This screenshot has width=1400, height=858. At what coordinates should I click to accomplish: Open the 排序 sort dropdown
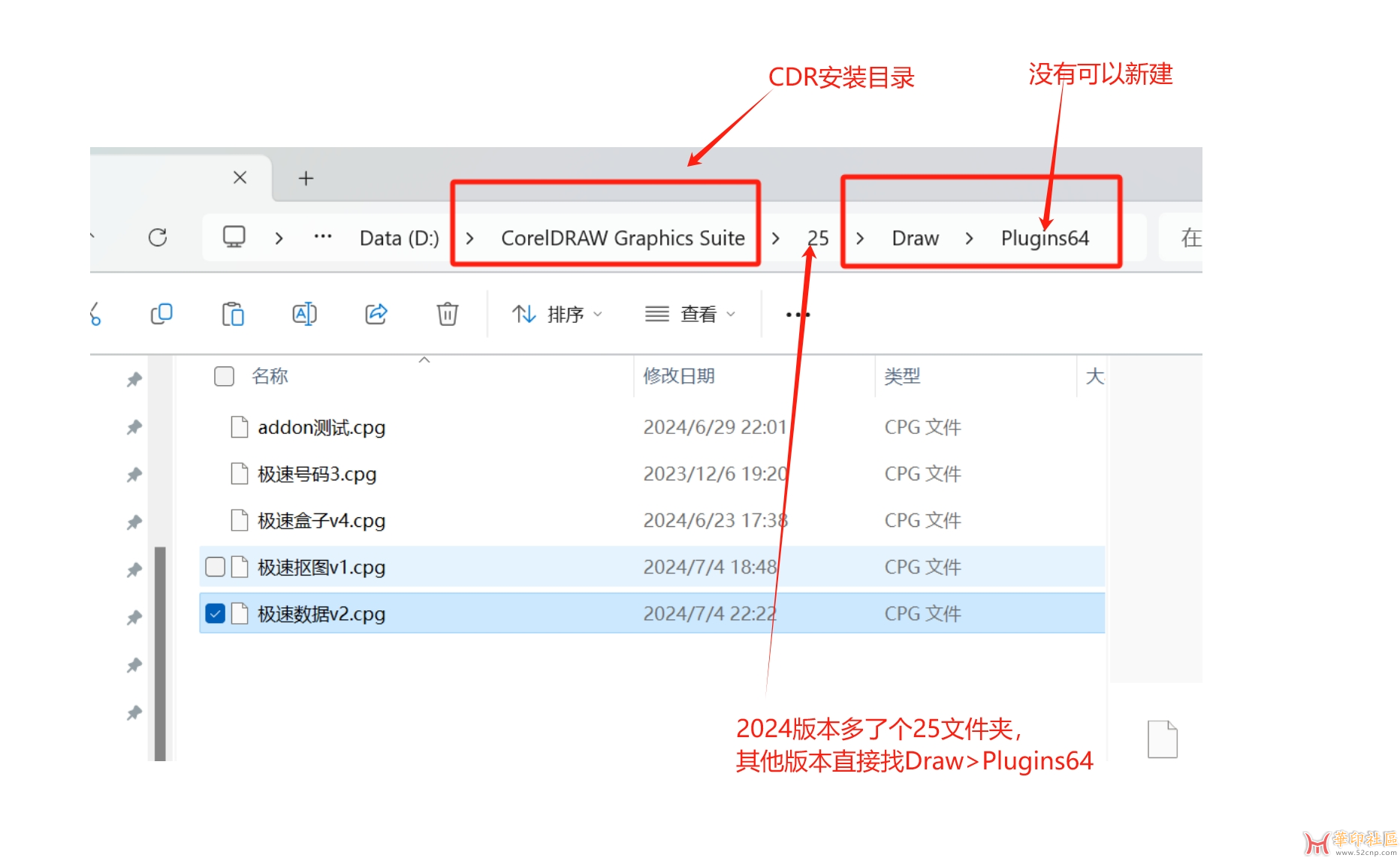(557, 315)
